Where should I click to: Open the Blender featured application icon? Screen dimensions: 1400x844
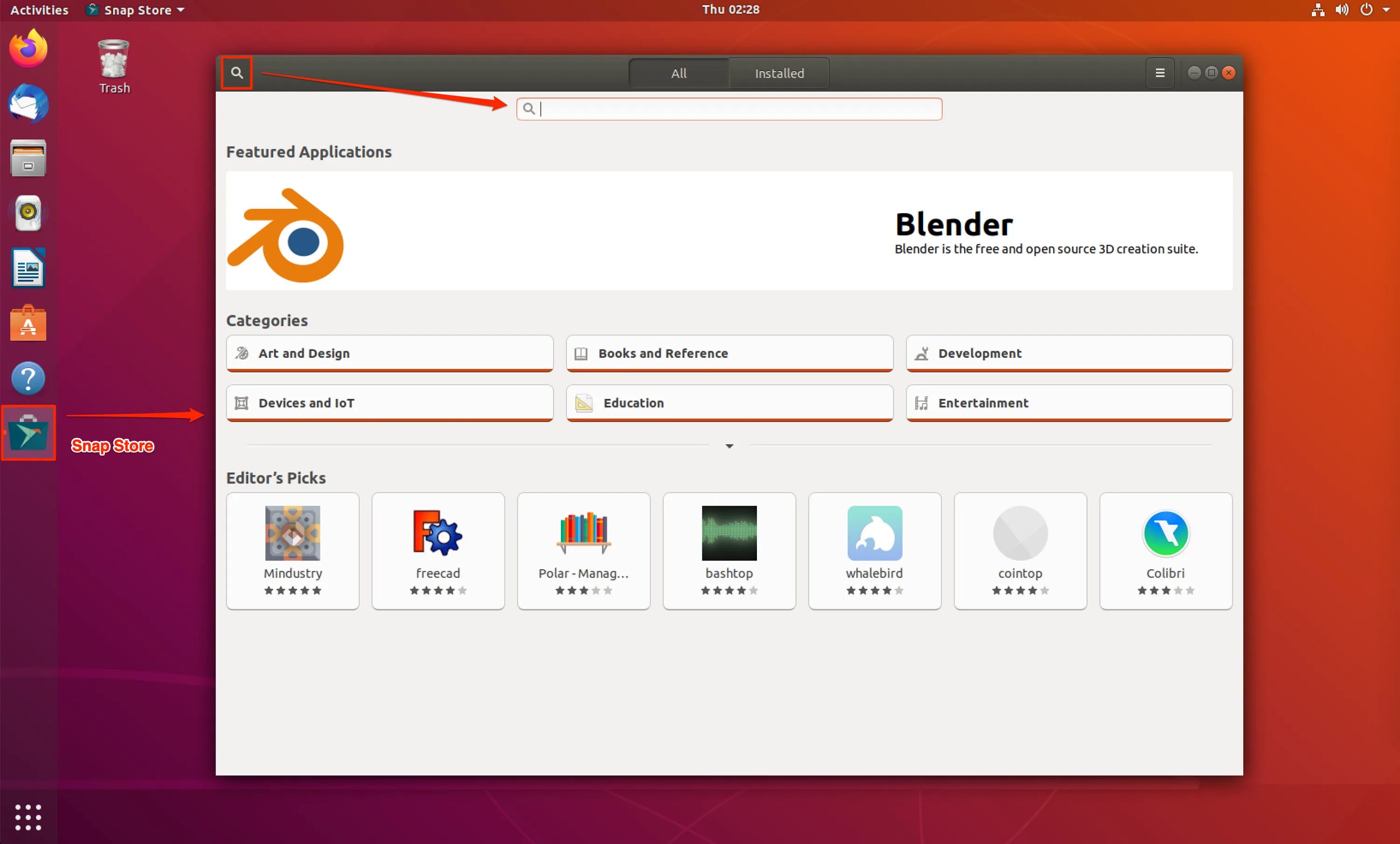289,235
